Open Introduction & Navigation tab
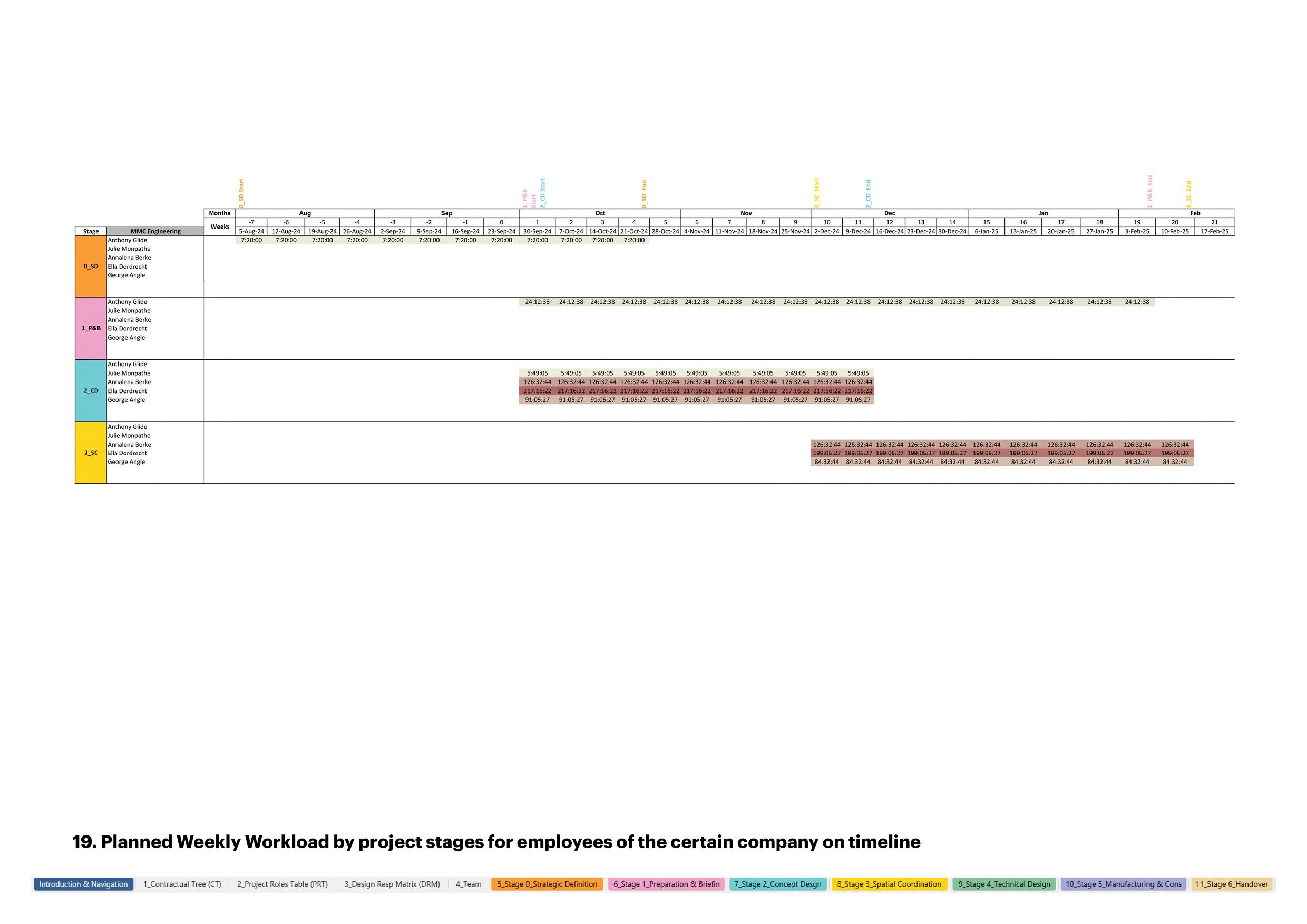 click(84, 884)
